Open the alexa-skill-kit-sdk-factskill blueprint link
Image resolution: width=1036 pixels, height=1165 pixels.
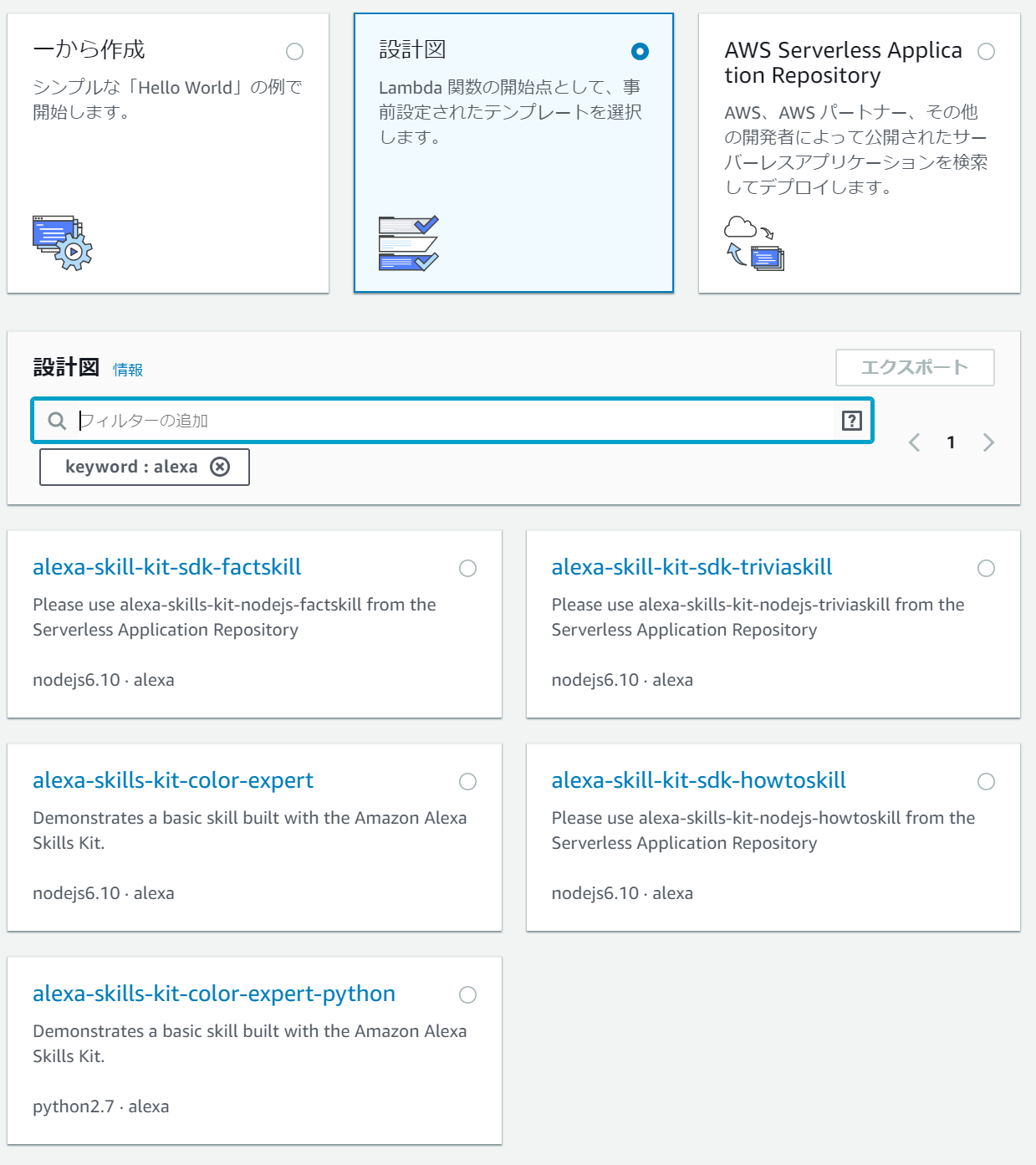(166, 567)
